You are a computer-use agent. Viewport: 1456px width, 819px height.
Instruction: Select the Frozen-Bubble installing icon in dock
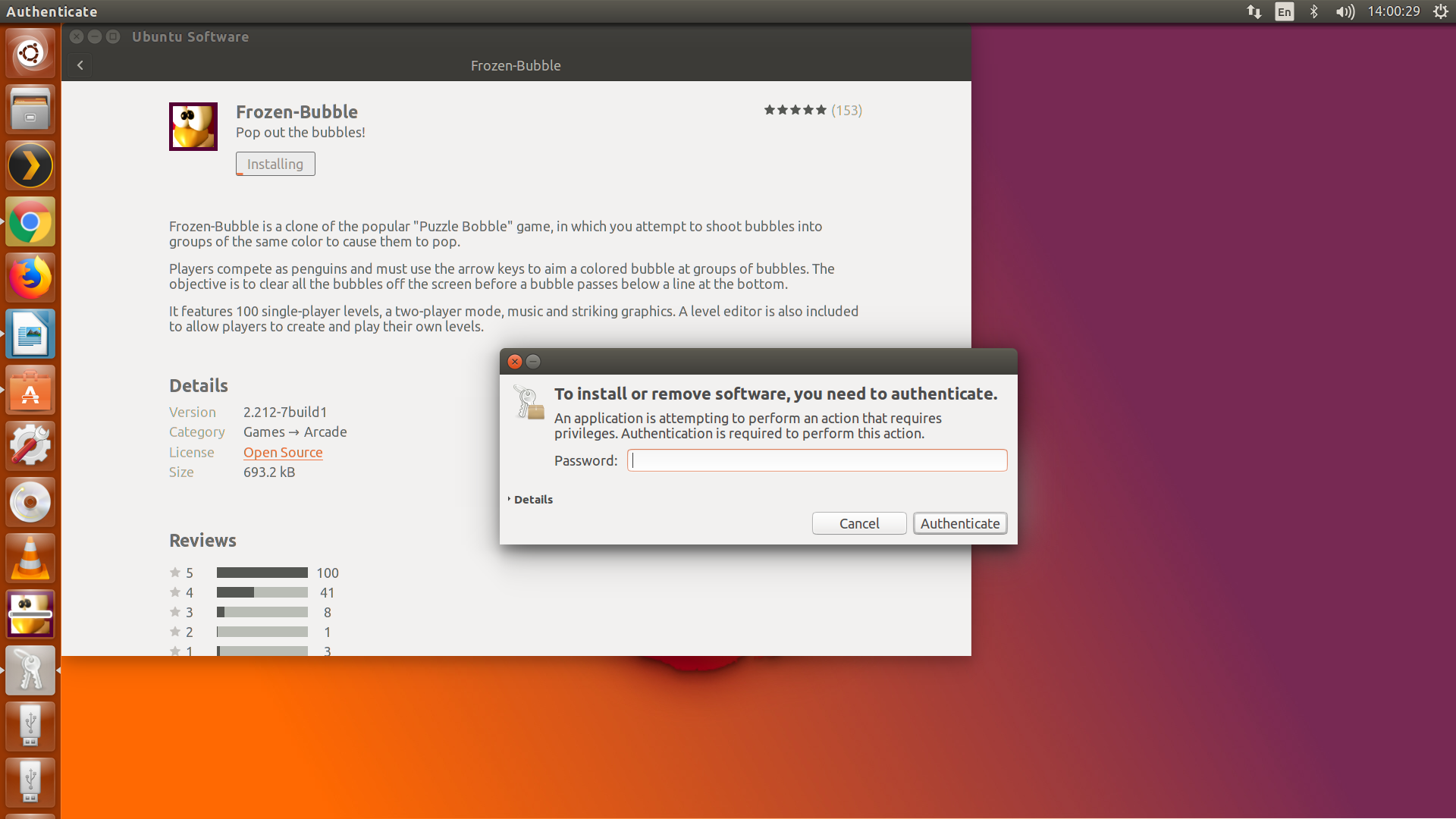pyautogui.click(x=30, y=614)
